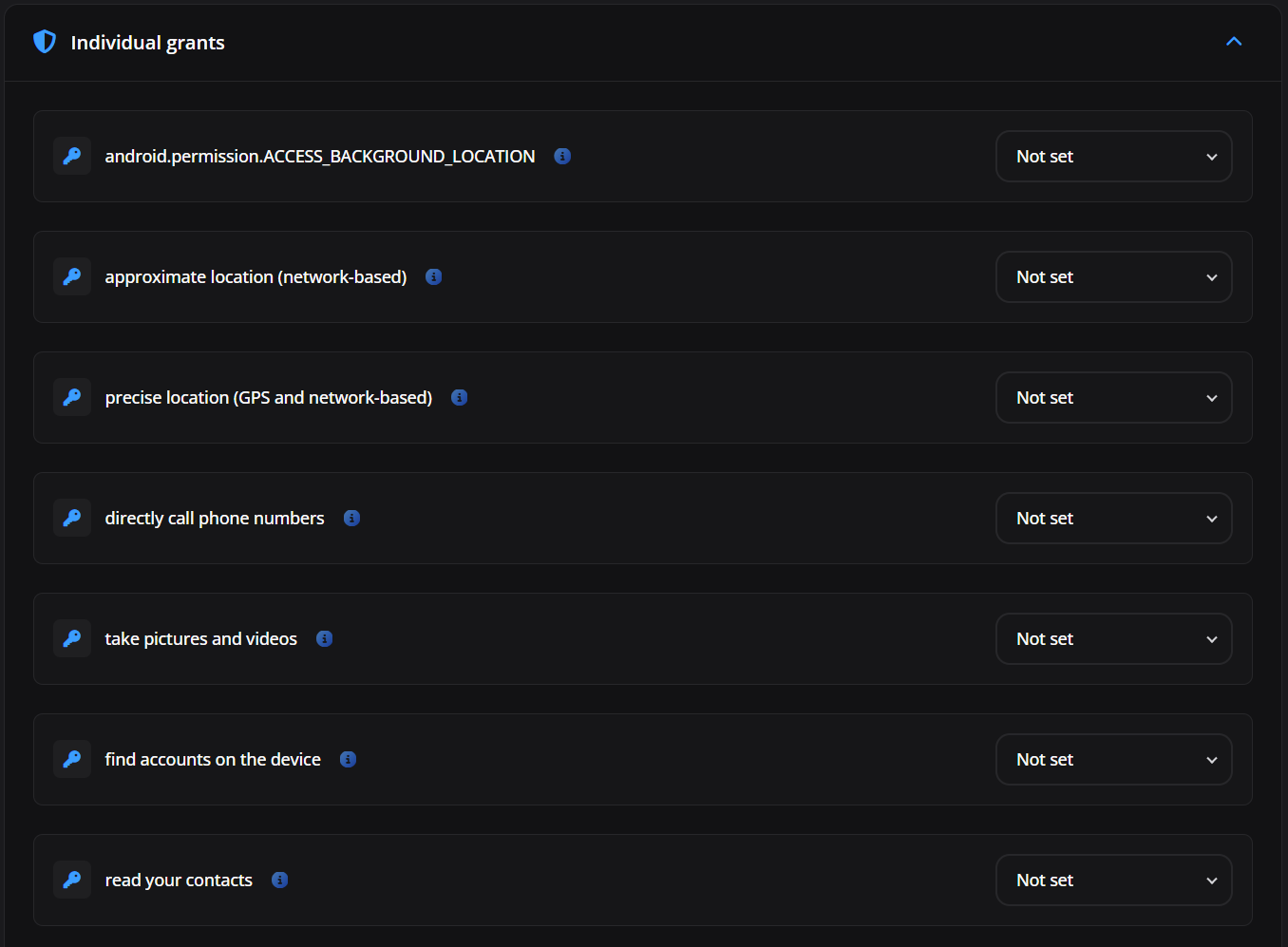Image resolution: width=1288 pixels, height=947 pixels.
Task: Open grant dropdown for read your contacts
Action: (x=1114, y=880)
